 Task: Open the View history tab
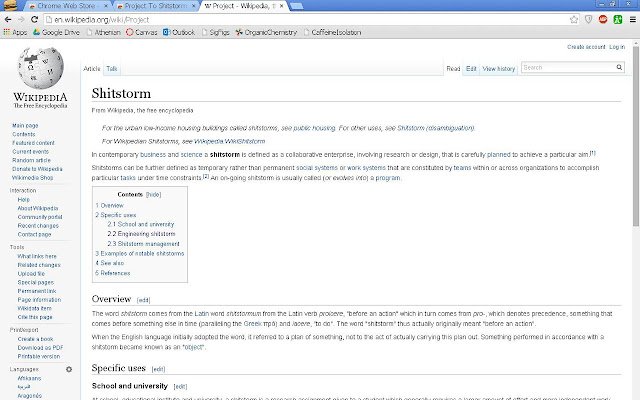tap(499, 69)
